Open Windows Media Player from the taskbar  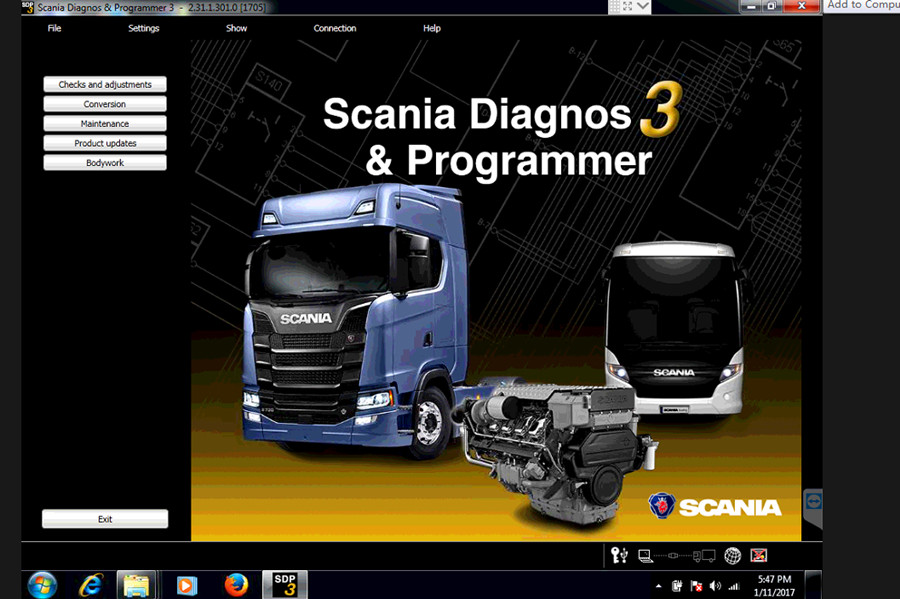pyautogui.click(x=186, y=585)
